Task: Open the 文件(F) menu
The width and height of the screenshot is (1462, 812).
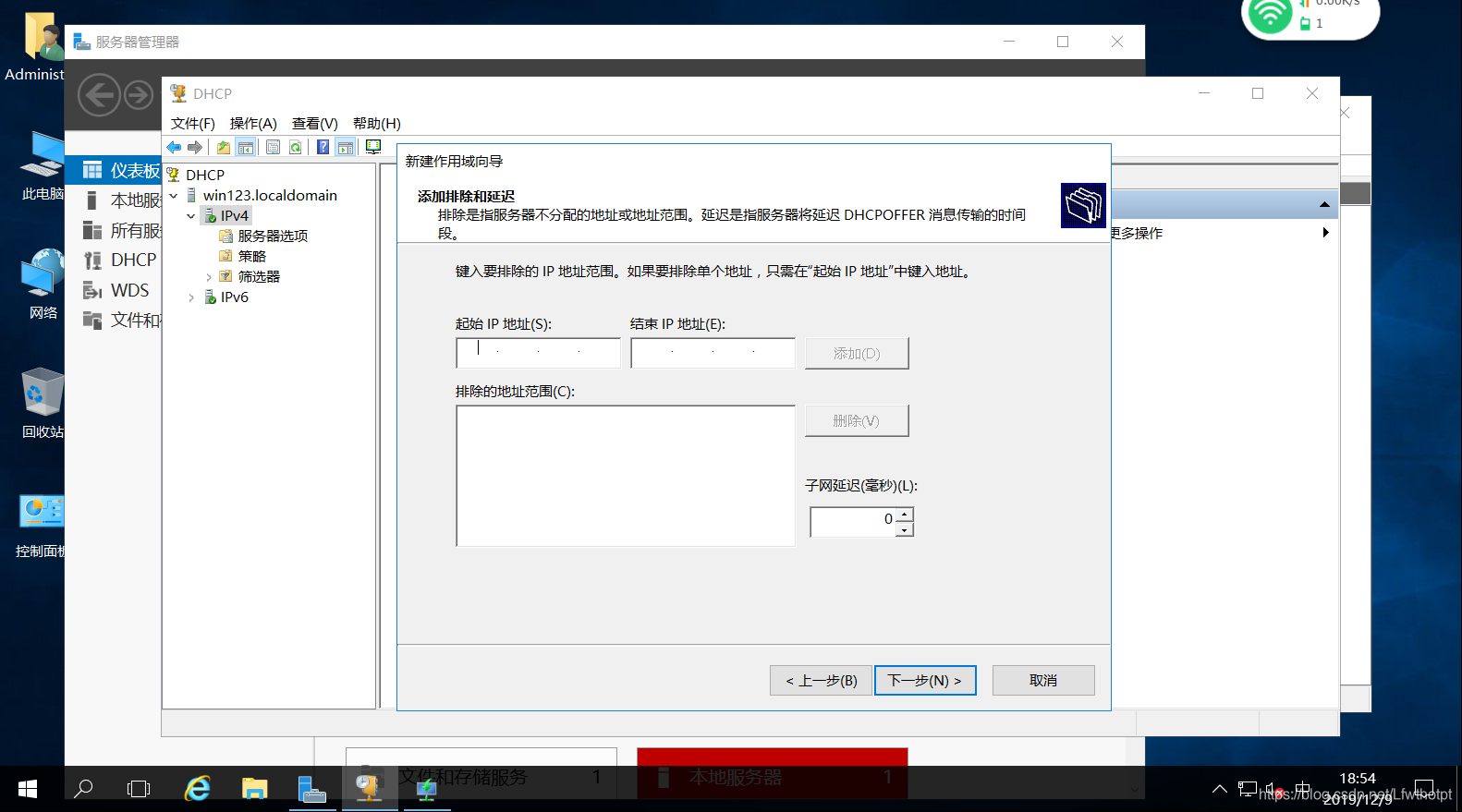Action: click(192, 123)
